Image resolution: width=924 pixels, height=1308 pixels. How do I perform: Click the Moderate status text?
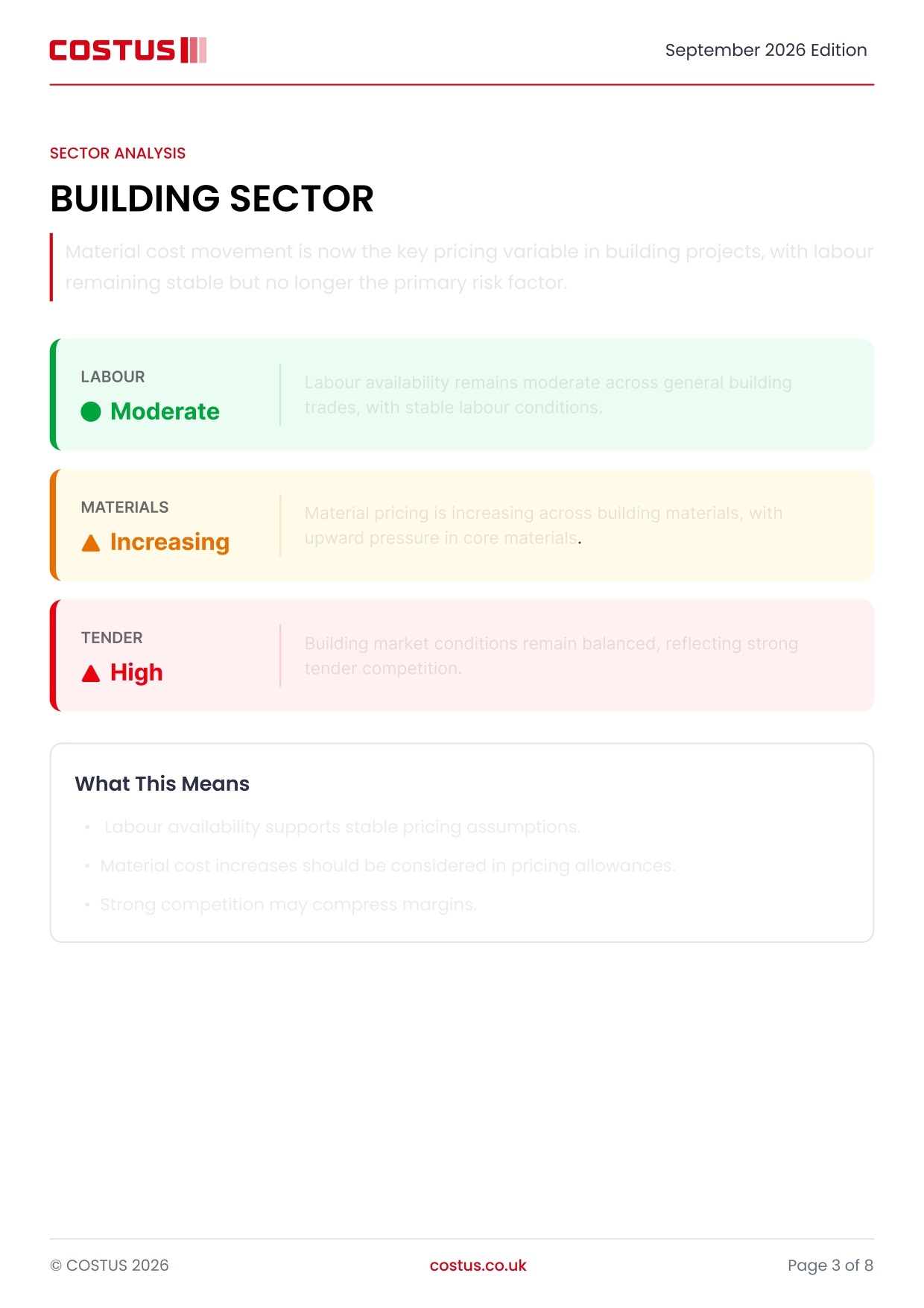tap(165, 411)
